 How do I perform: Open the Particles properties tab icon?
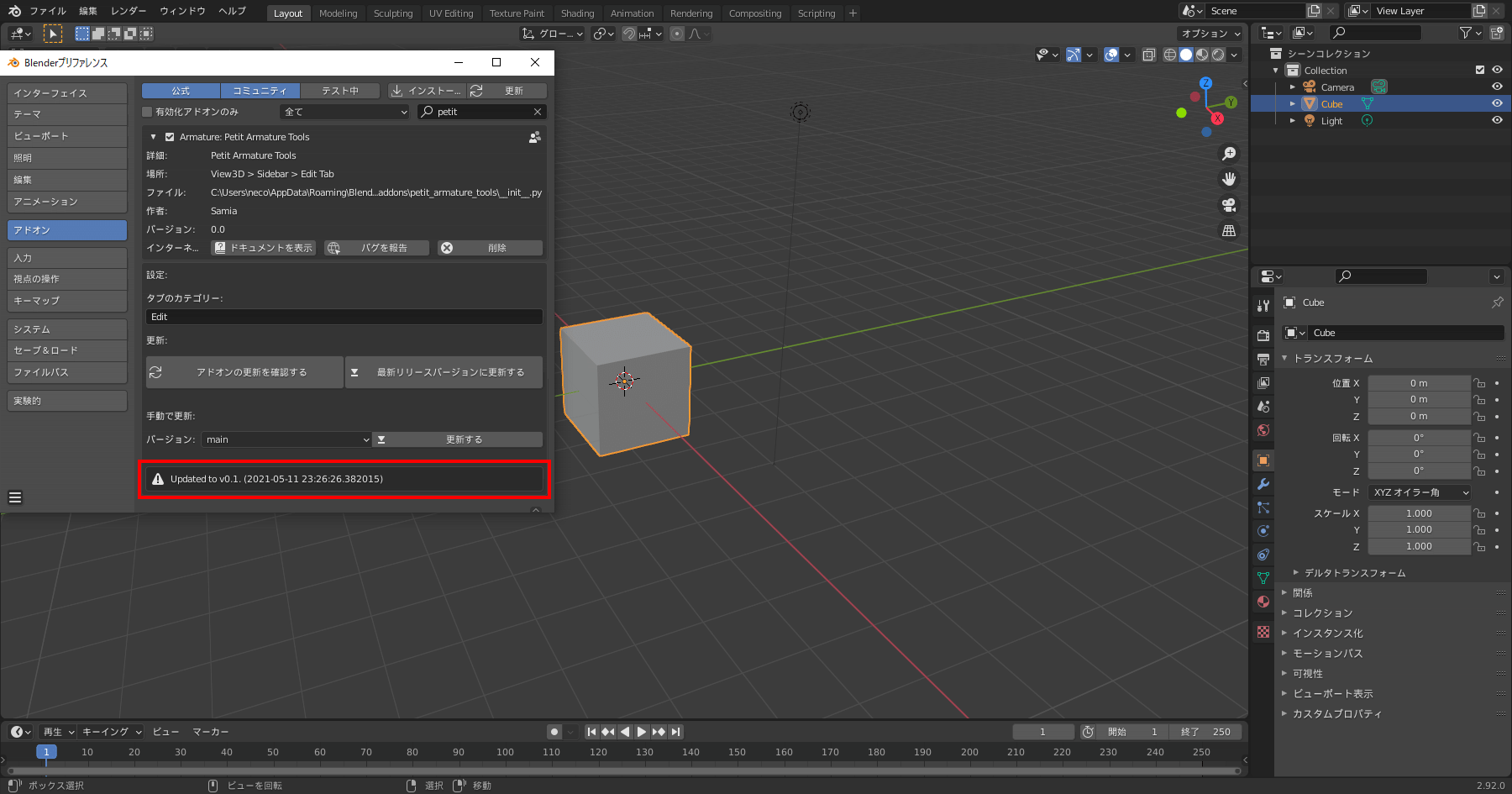pos(1263,507)
